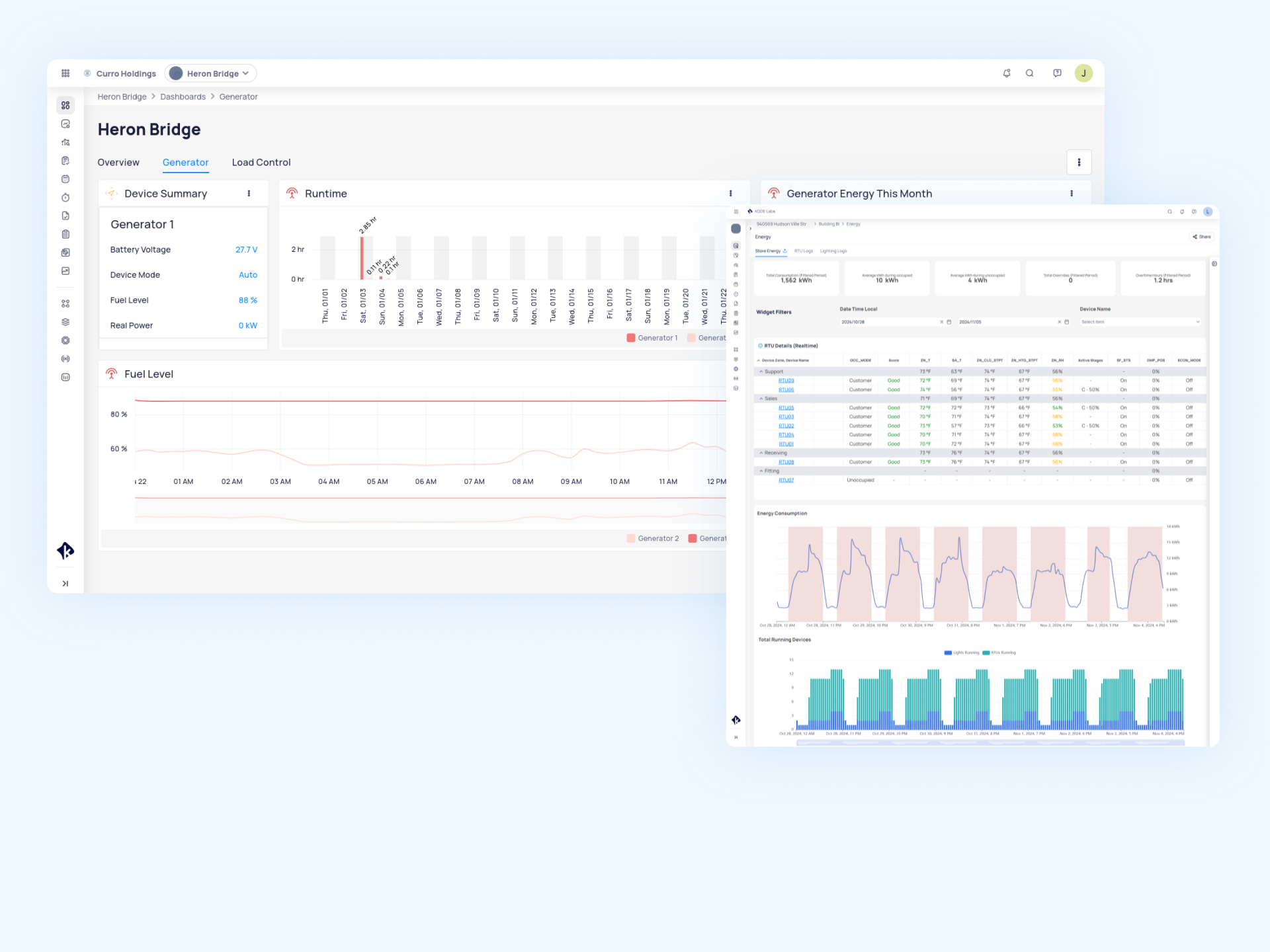
Task: Open the Heron Bridge site dropdown
Action: 210,73
